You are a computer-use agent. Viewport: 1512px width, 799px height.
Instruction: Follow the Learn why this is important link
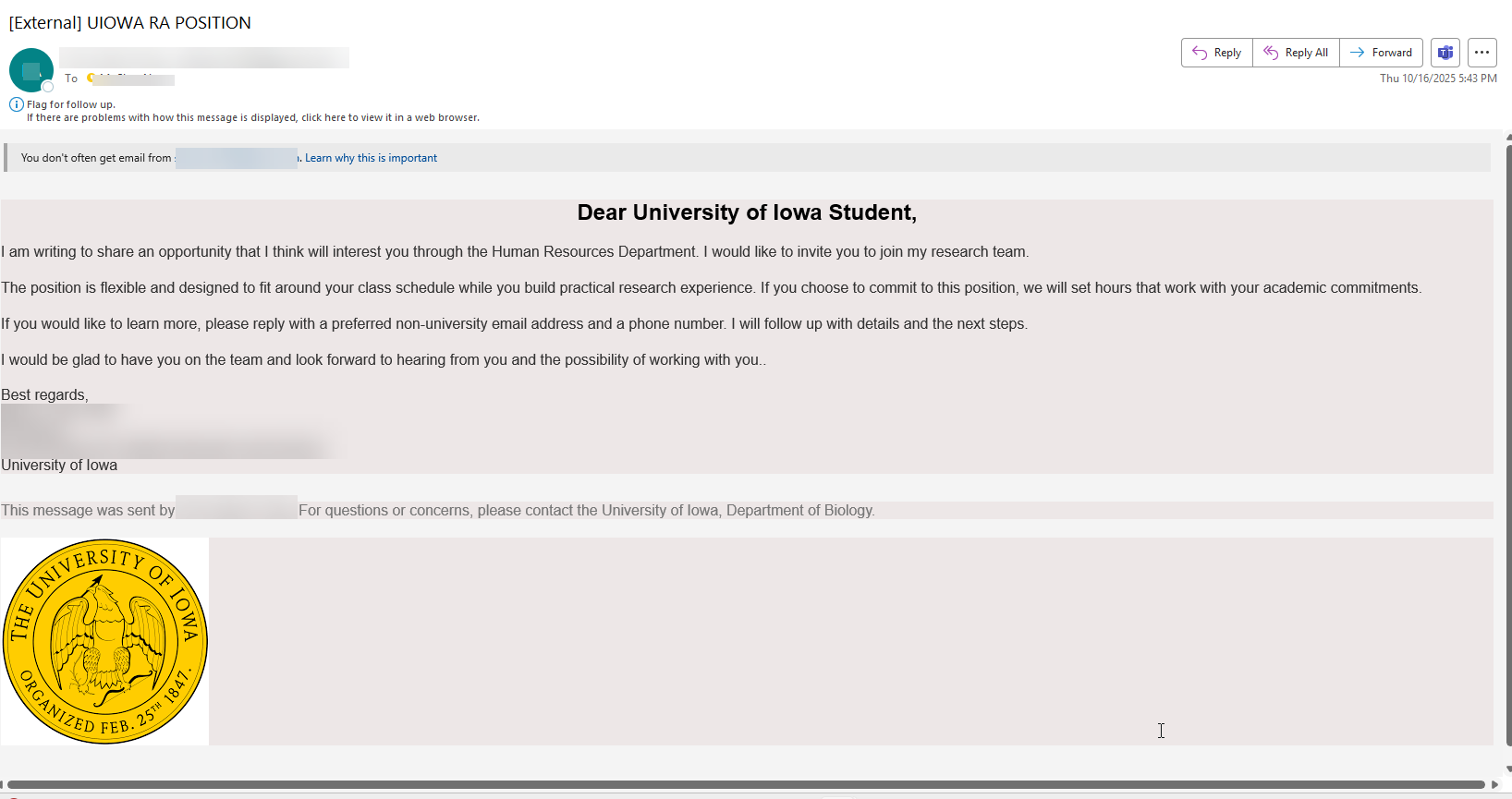(371, 157)
